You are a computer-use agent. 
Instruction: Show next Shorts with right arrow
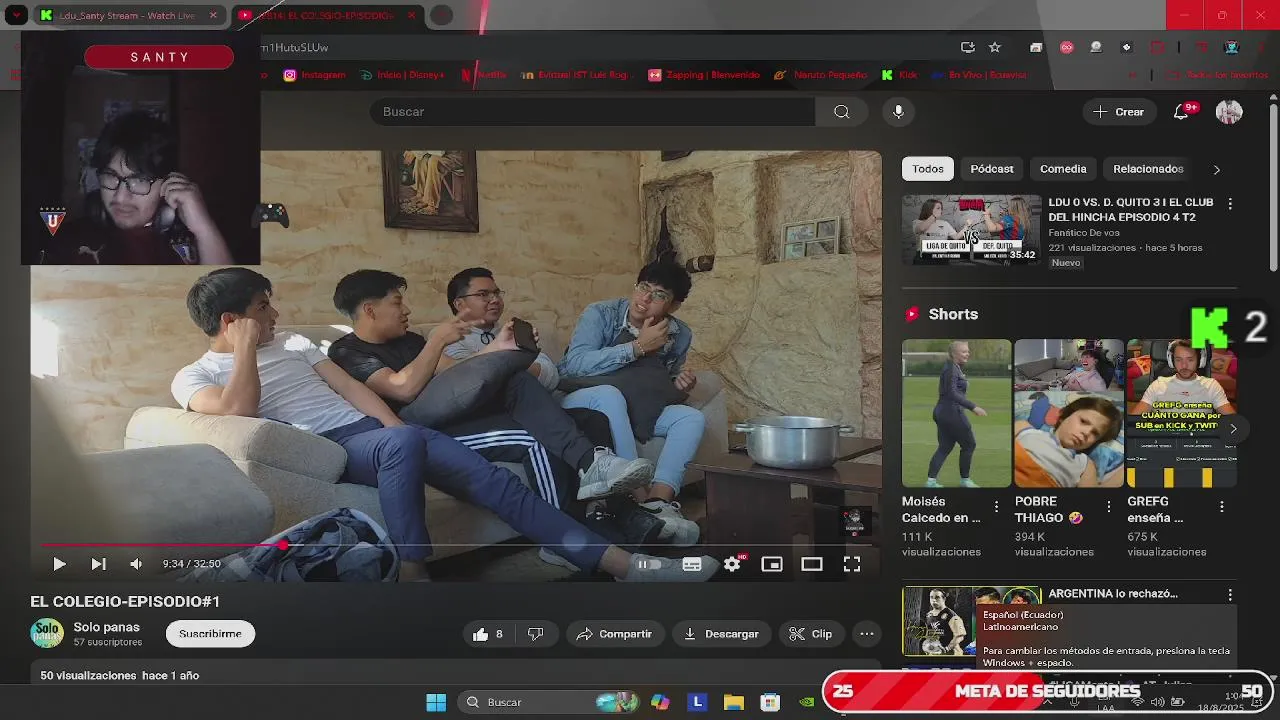(x=1233, y=429)
